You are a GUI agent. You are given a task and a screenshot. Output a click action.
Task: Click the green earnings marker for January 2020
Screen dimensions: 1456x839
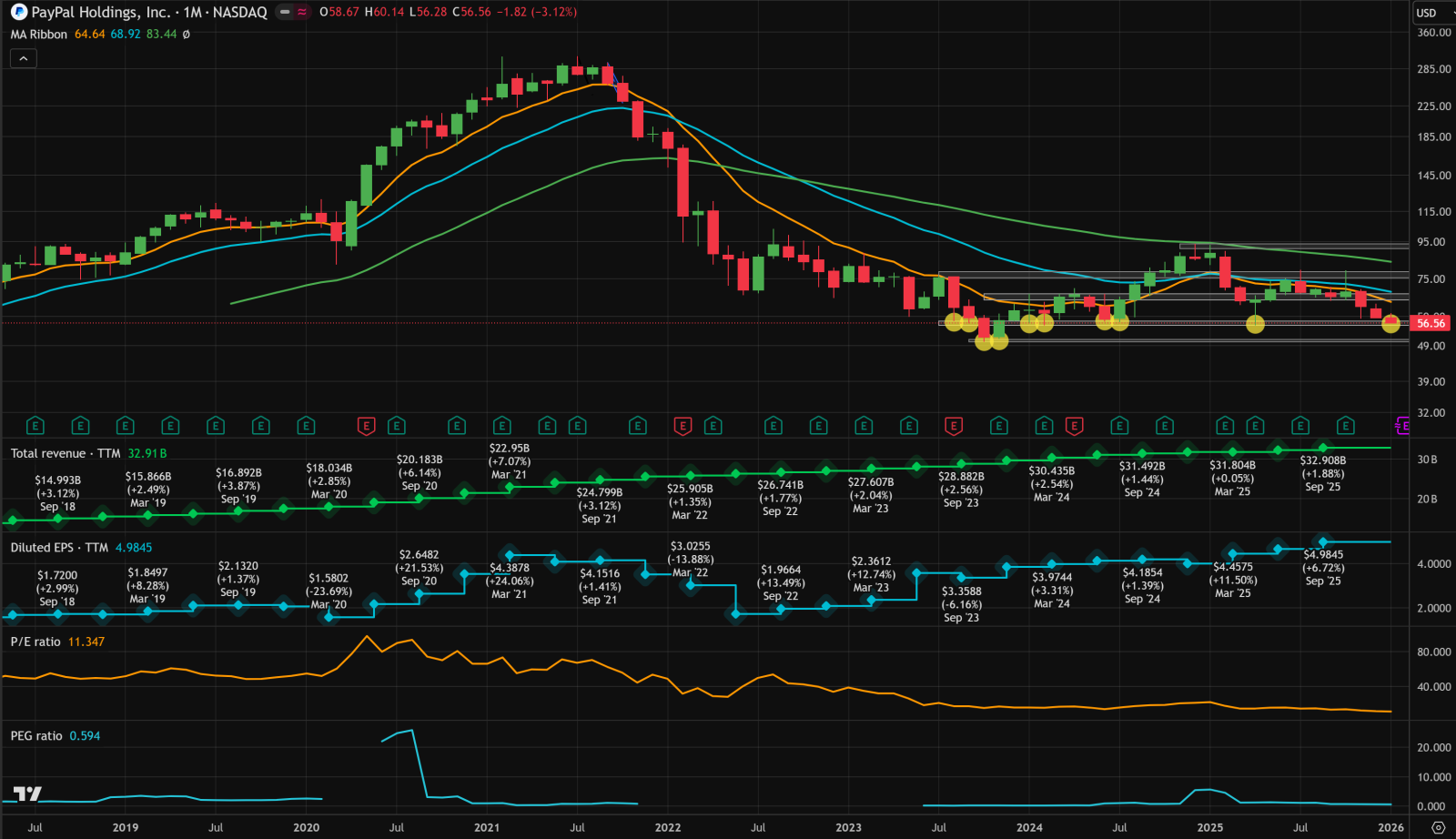306,426
